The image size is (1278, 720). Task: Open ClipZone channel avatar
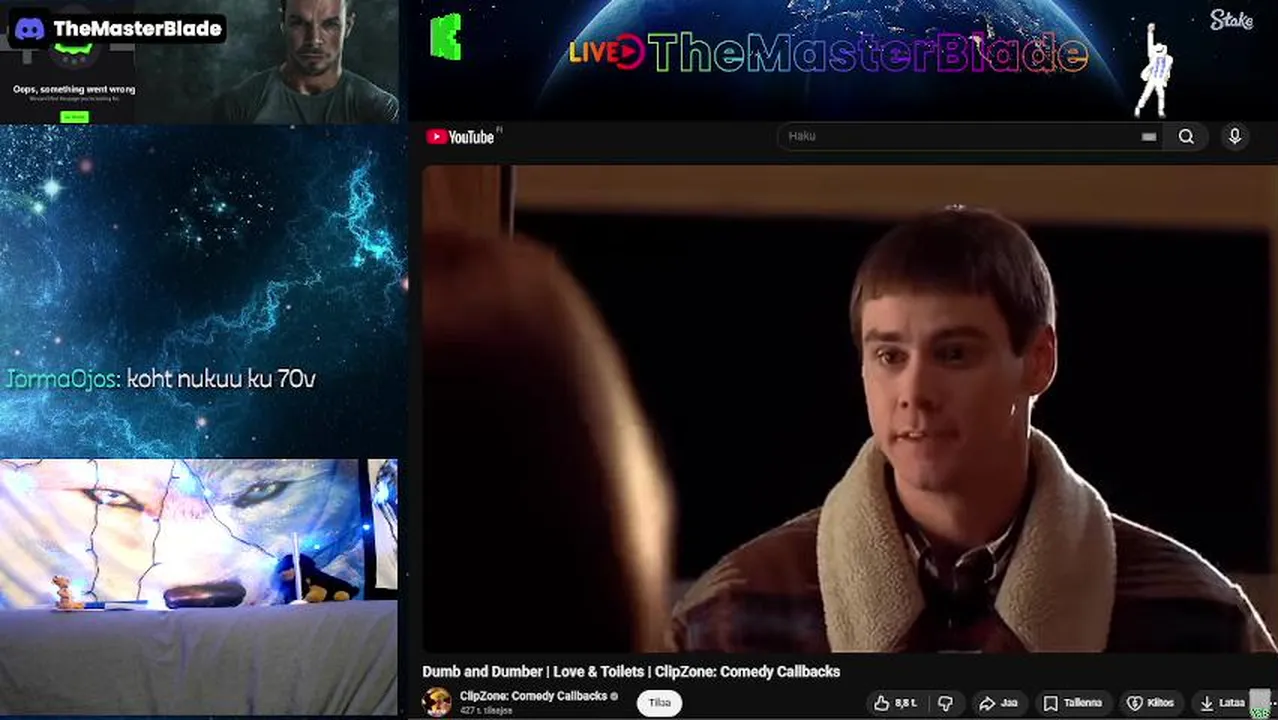[437, 702]
